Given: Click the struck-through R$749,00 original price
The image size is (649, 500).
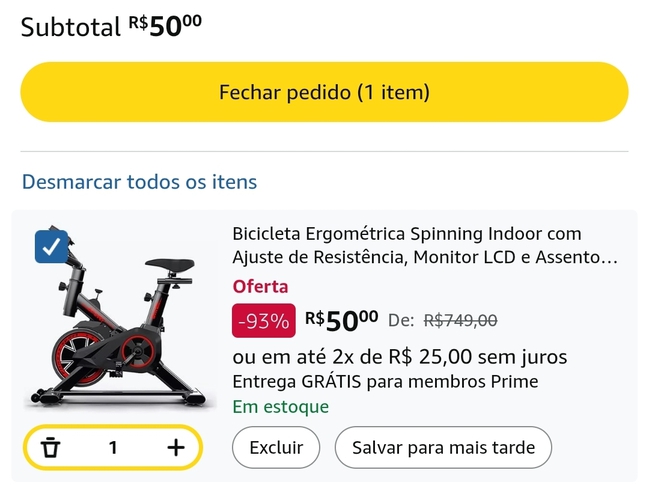Looking at the screenshot, I should coord(460,321).
